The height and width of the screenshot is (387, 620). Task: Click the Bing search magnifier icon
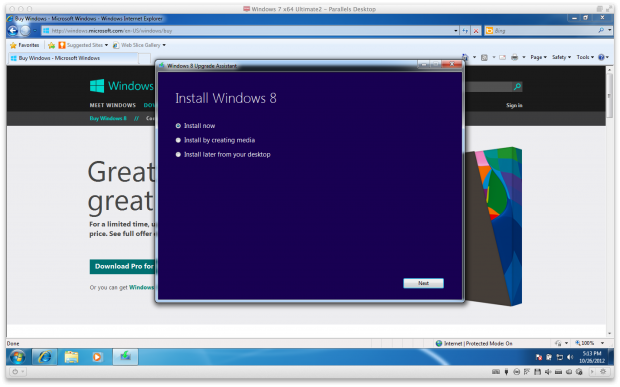[601, 30]
